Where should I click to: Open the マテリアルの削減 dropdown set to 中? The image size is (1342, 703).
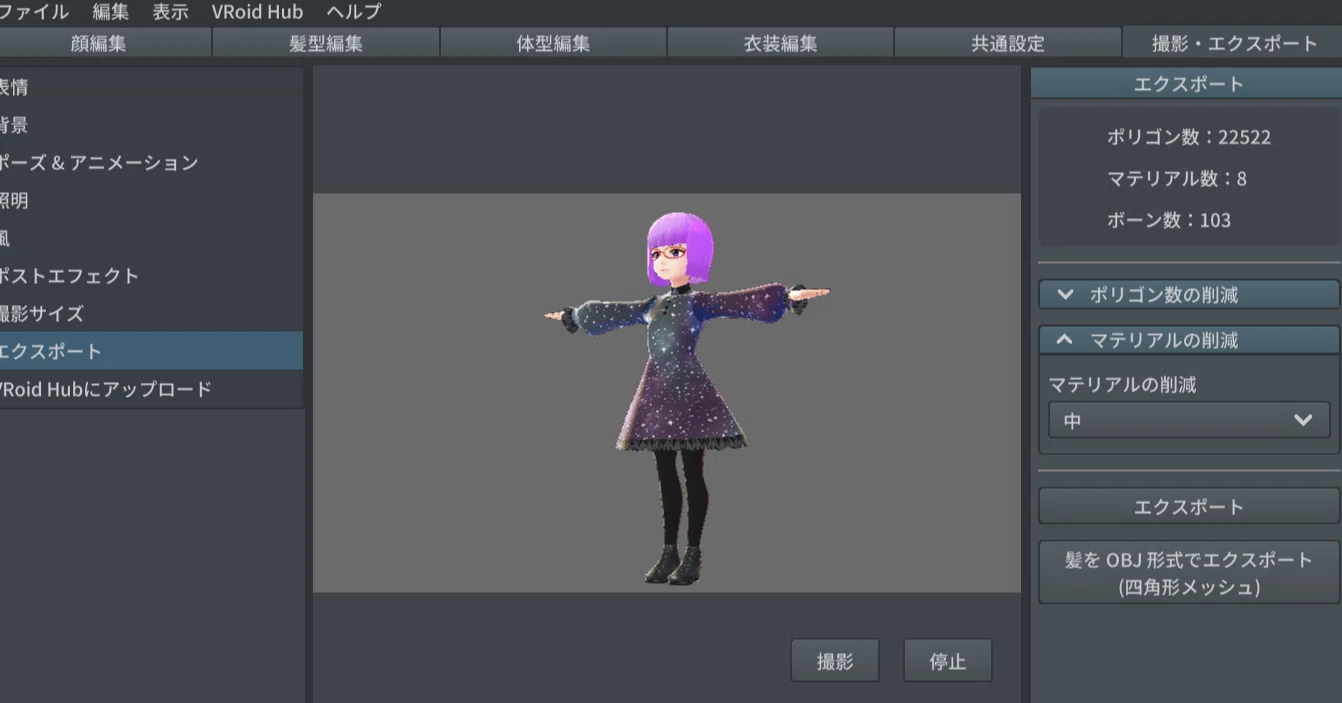(x=1189, y=421)
